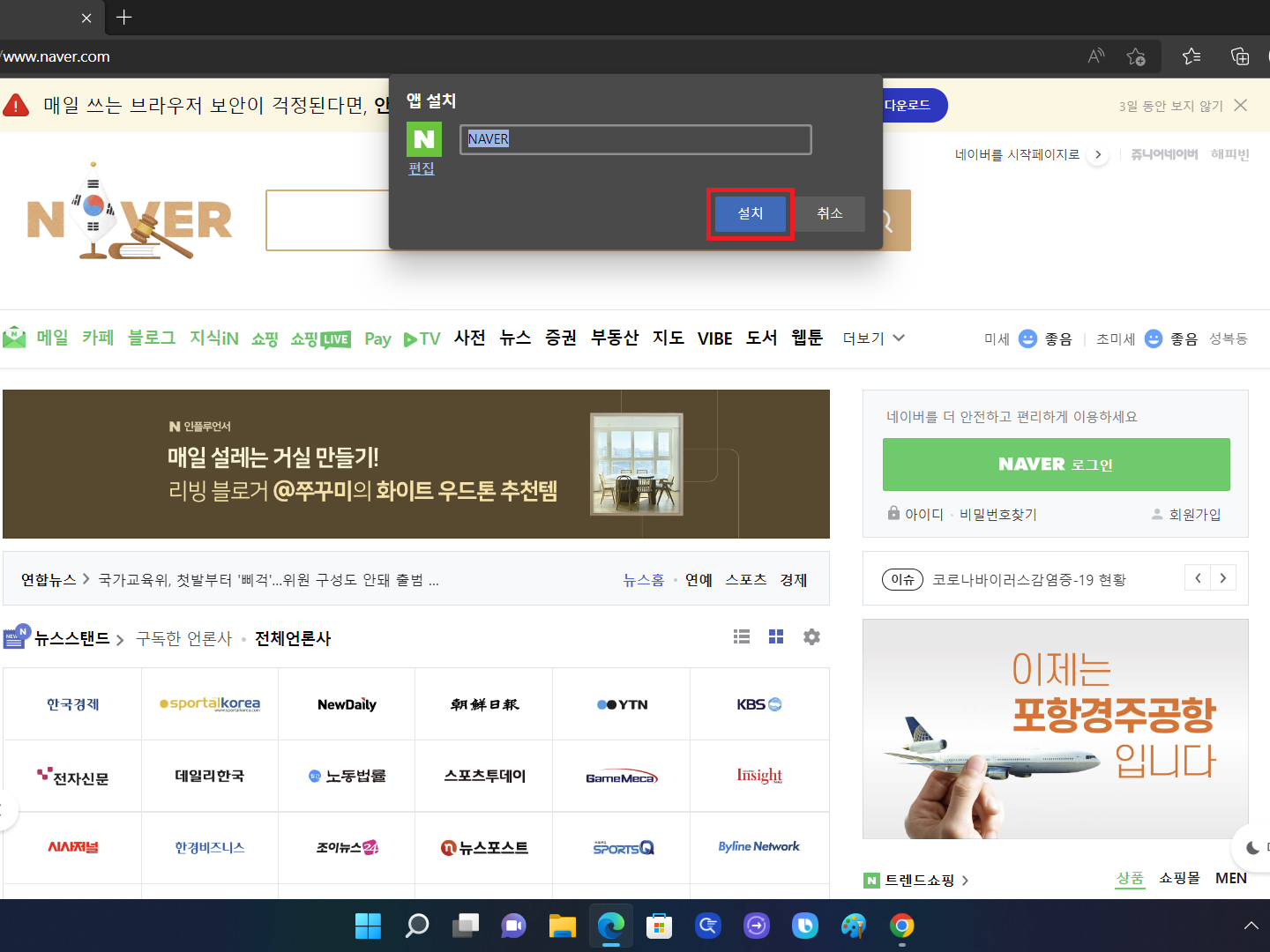Show previous issue with left chevron
1270x952 pixels.
coord(1198,578)
